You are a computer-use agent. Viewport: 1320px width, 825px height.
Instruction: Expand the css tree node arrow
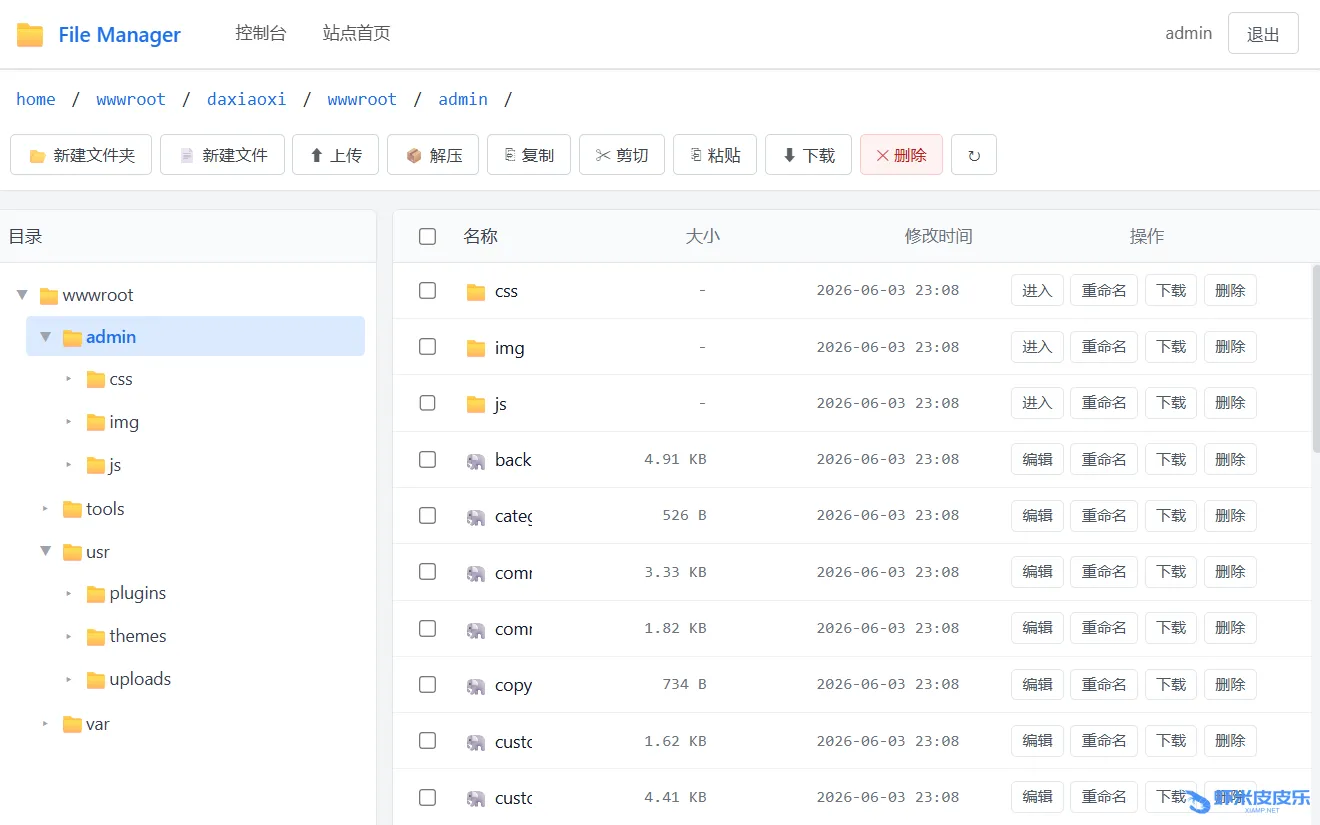pyautogui.click(x=69, y=379)
